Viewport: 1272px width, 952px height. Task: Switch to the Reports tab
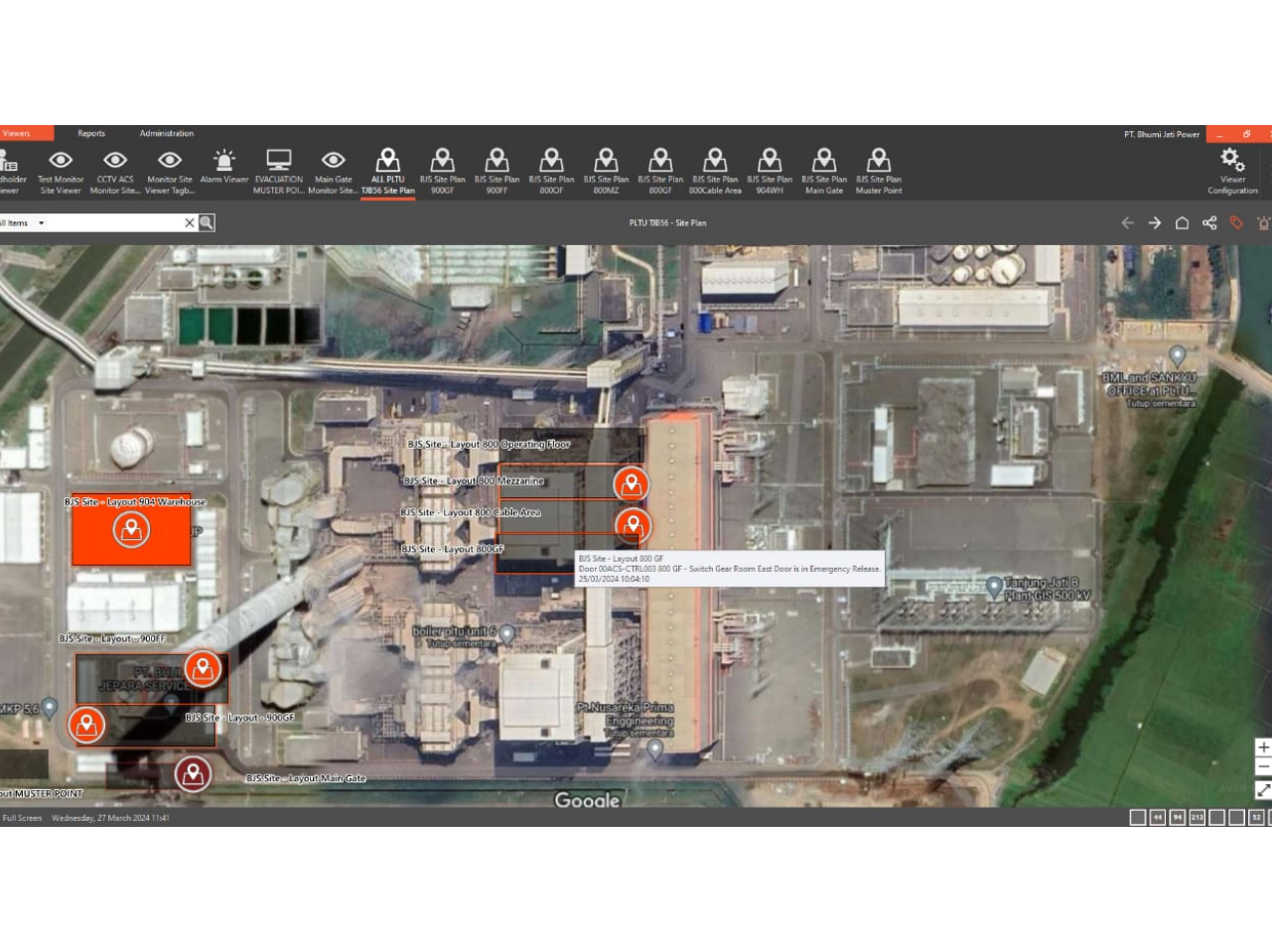(91, 132)
